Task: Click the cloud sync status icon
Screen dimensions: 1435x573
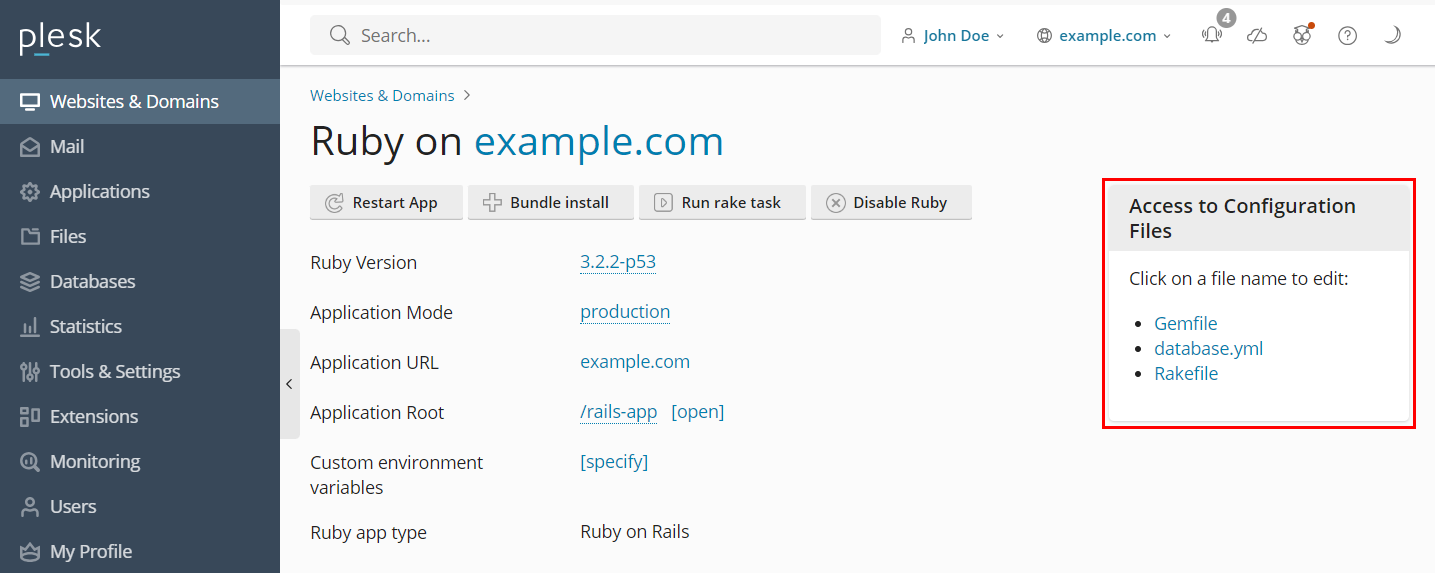Action: [1257, 36]
